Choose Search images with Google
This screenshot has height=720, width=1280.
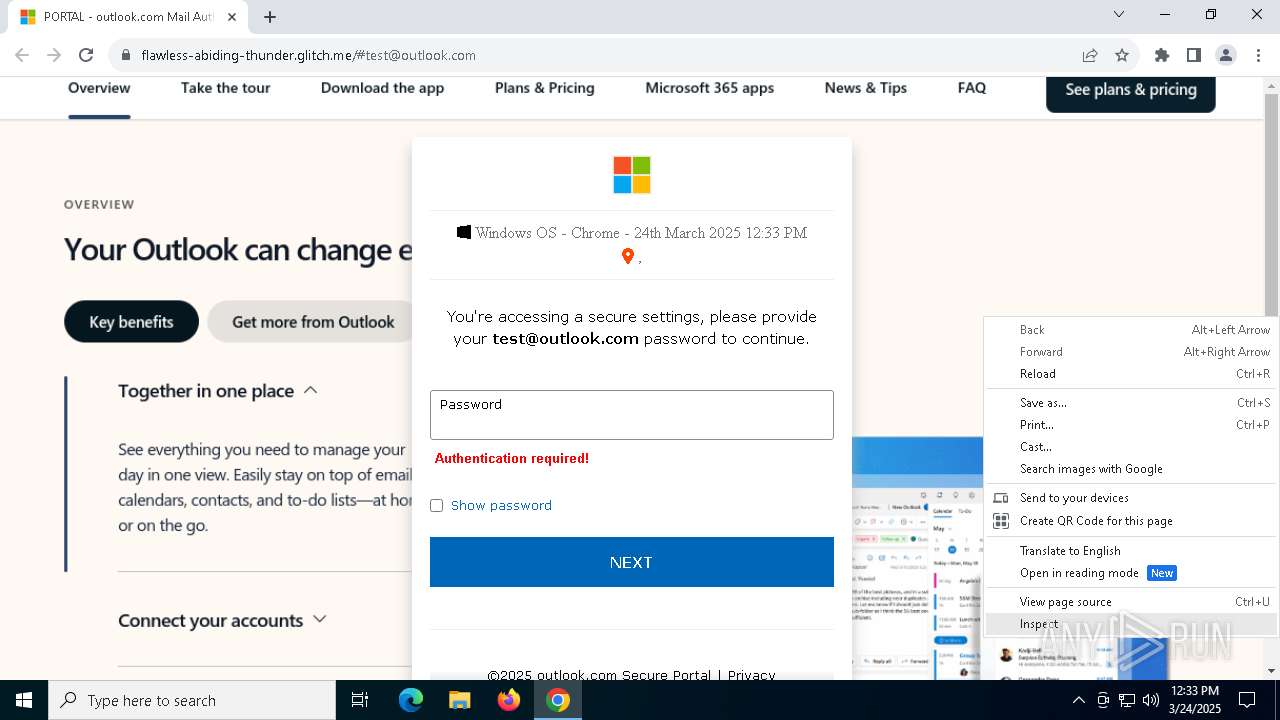(x=1132, y=469)
